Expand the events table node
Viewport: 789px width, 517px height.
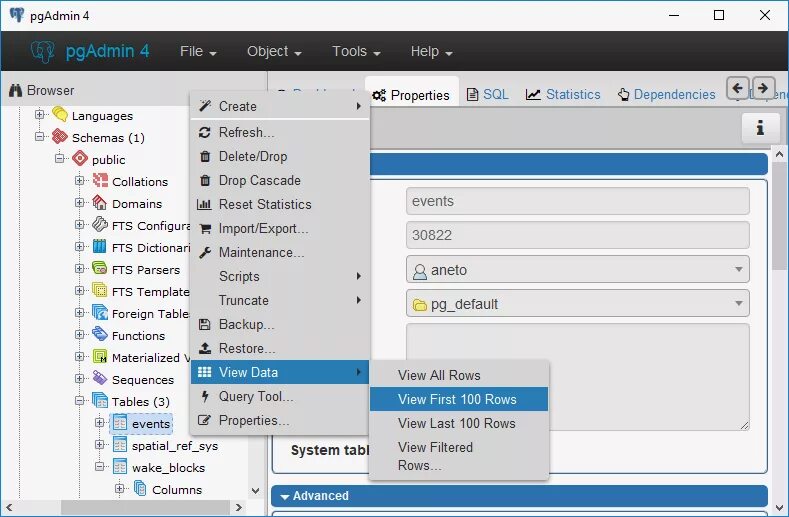pos(100,423)
